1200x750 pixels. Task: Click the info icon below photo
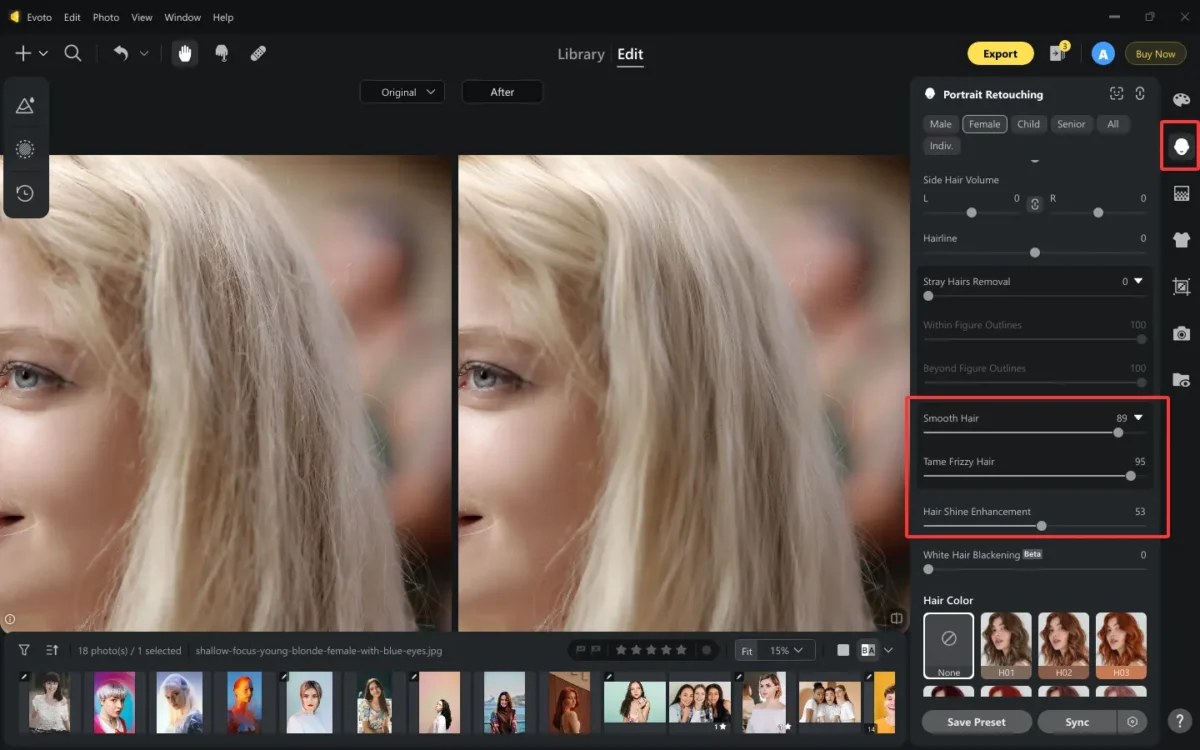[x=10, y=619]
